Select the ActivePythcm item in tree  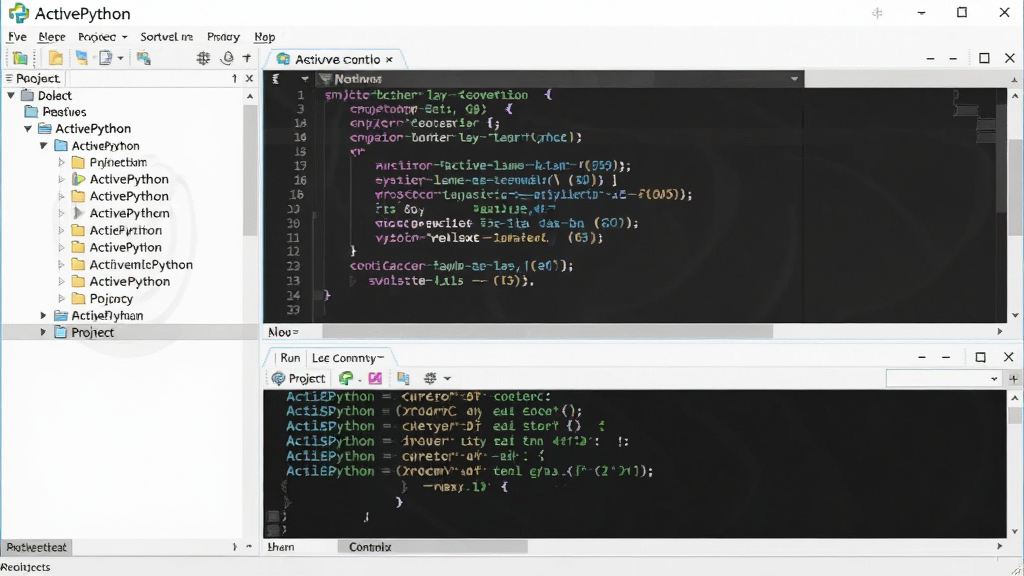click(120, 213)
